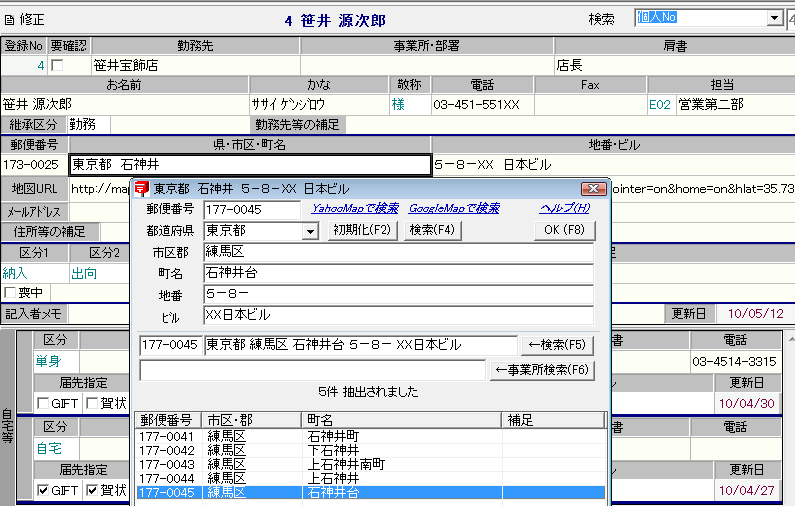Image resolution: width=795 pixels, height=506 pixels.
Task: Open the 検索 個人No dropdown
Action: tap(774, 18)
